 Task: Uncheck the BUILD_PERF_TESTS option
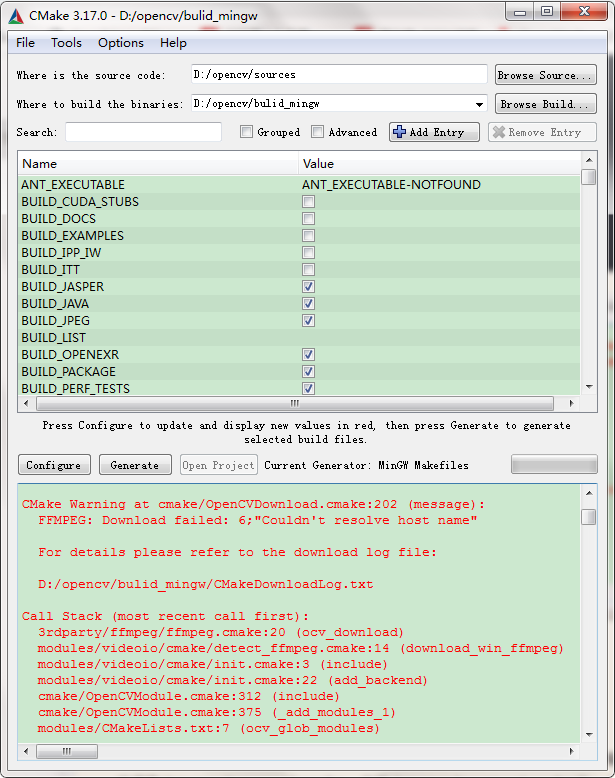[x=308, y=388]
